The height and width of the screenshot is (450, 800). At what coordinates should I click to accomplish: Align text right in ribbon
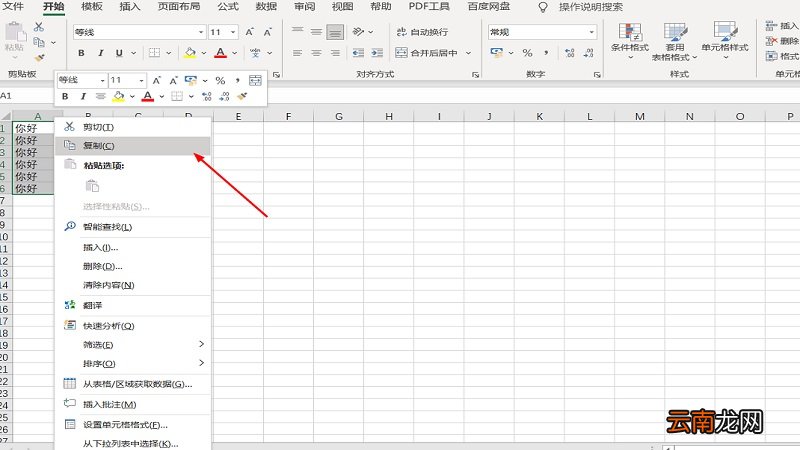coord(335,53)
